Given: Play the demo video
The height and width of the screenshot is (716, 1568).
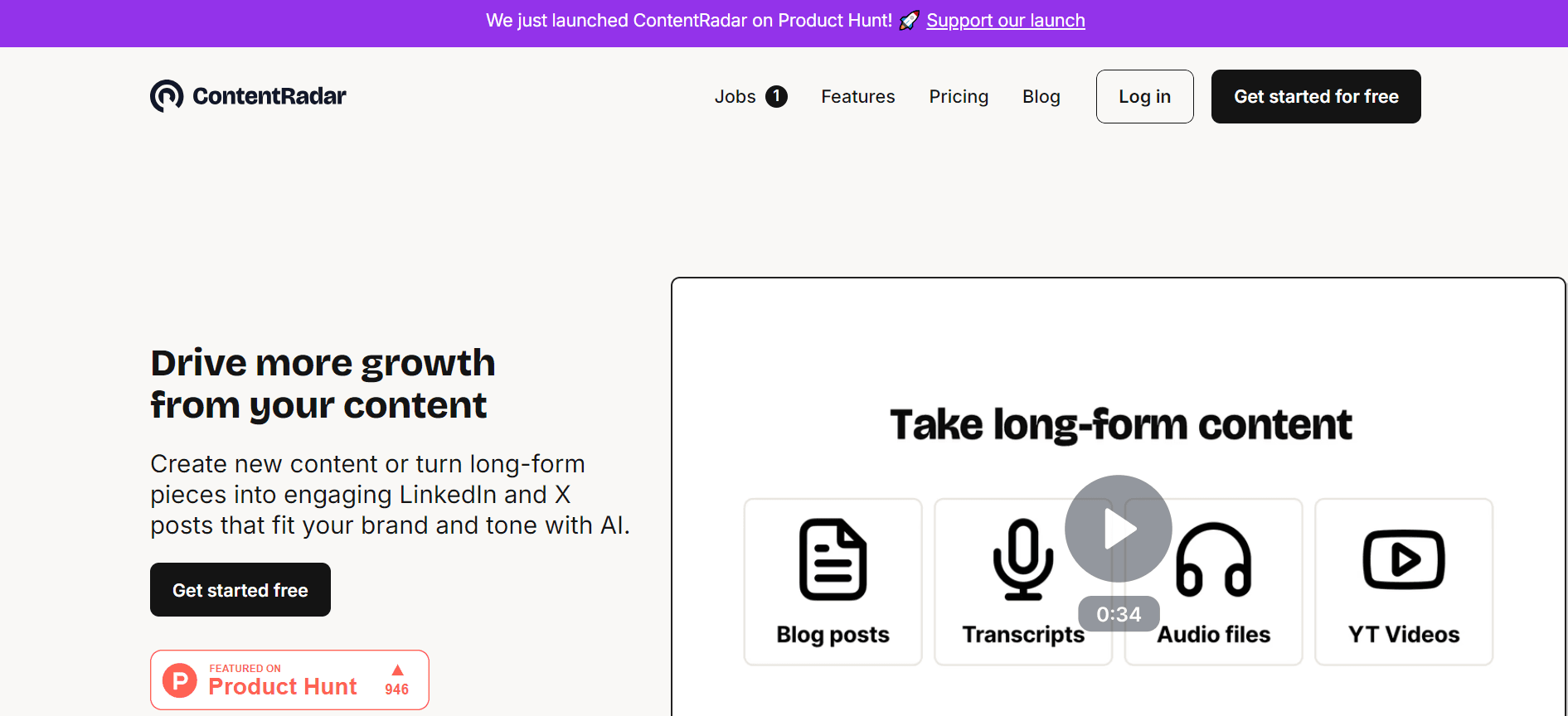Looking at the screenshot, I should pos(1119,529).
